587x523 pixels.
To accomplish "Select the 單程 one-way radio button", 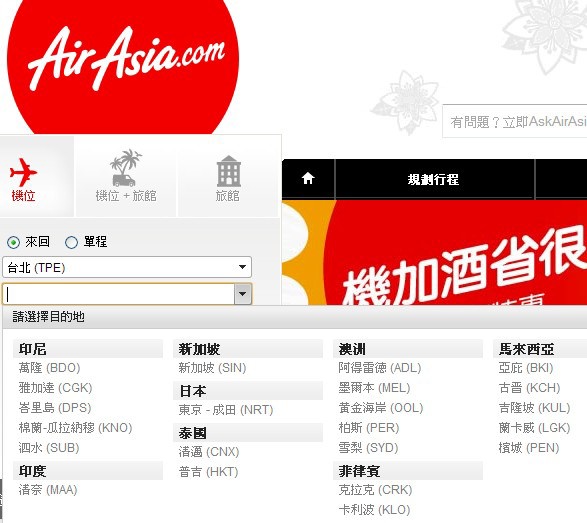I will (71, 243).
